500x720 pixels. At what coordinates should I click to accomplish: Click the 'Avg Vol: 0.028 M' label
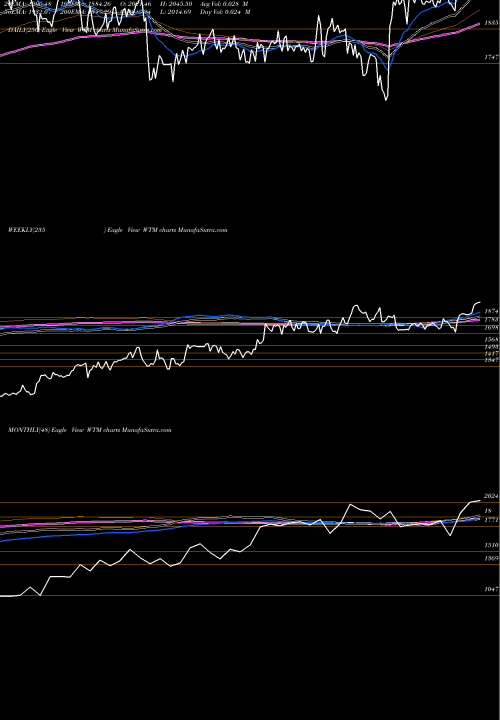(x=224, y=4)
